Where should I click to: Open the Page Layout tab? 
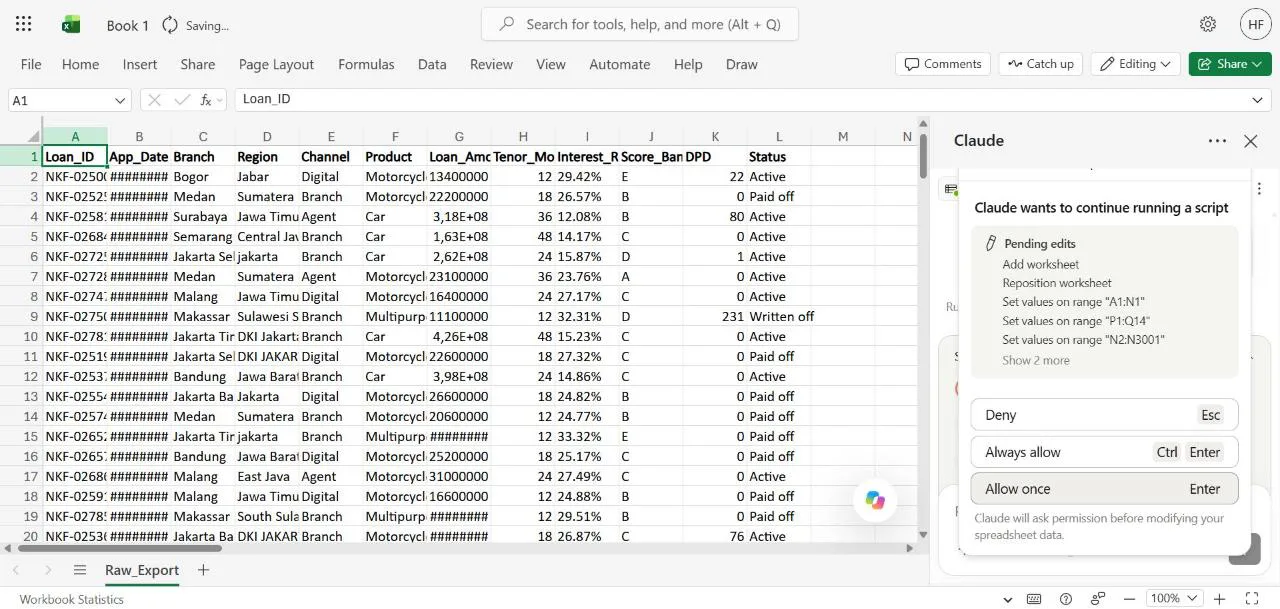click(276, 64)
